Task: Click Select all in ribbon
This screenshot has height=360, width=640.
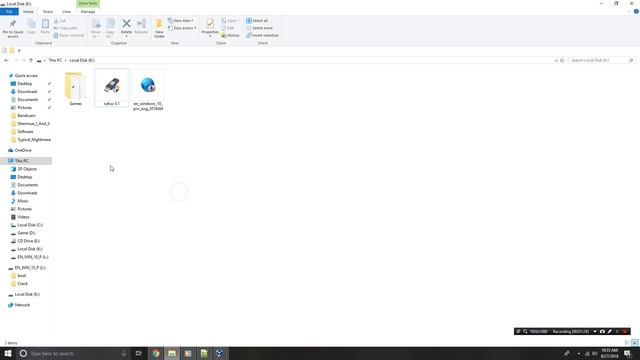Action: (x=257, y=20)
